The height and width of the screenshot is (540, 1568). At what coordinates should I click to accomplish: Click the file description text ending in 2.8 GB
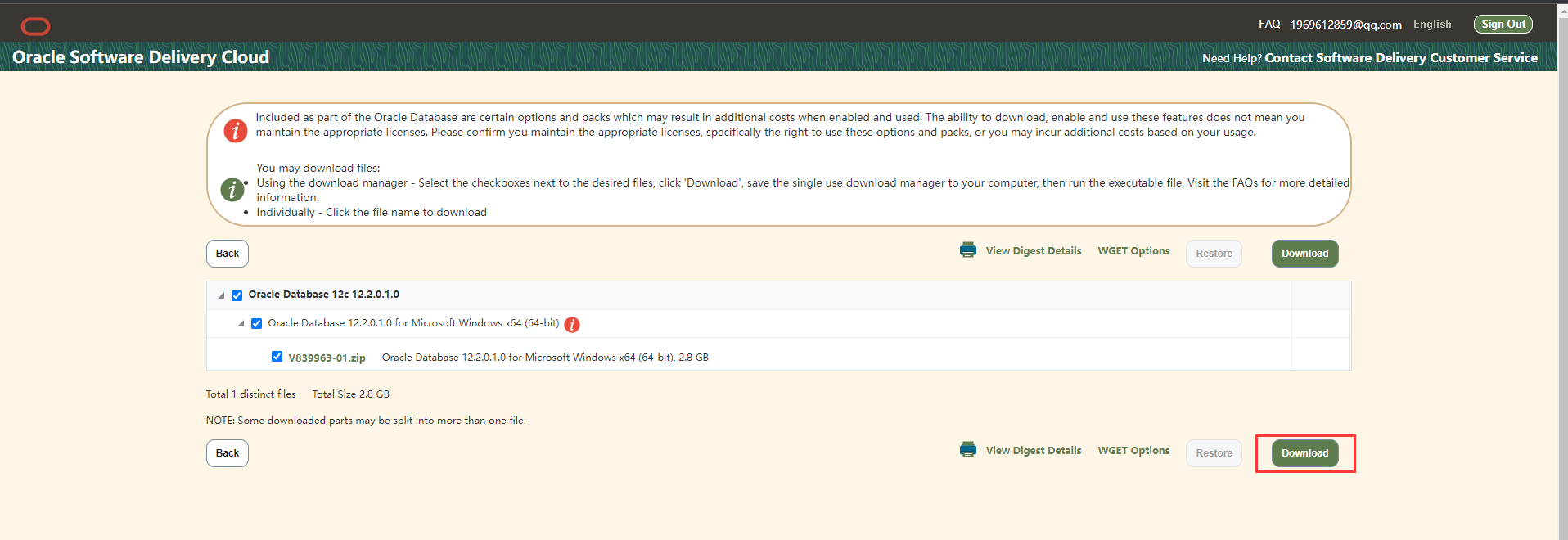pyautogui.click(x=545, y=358)
